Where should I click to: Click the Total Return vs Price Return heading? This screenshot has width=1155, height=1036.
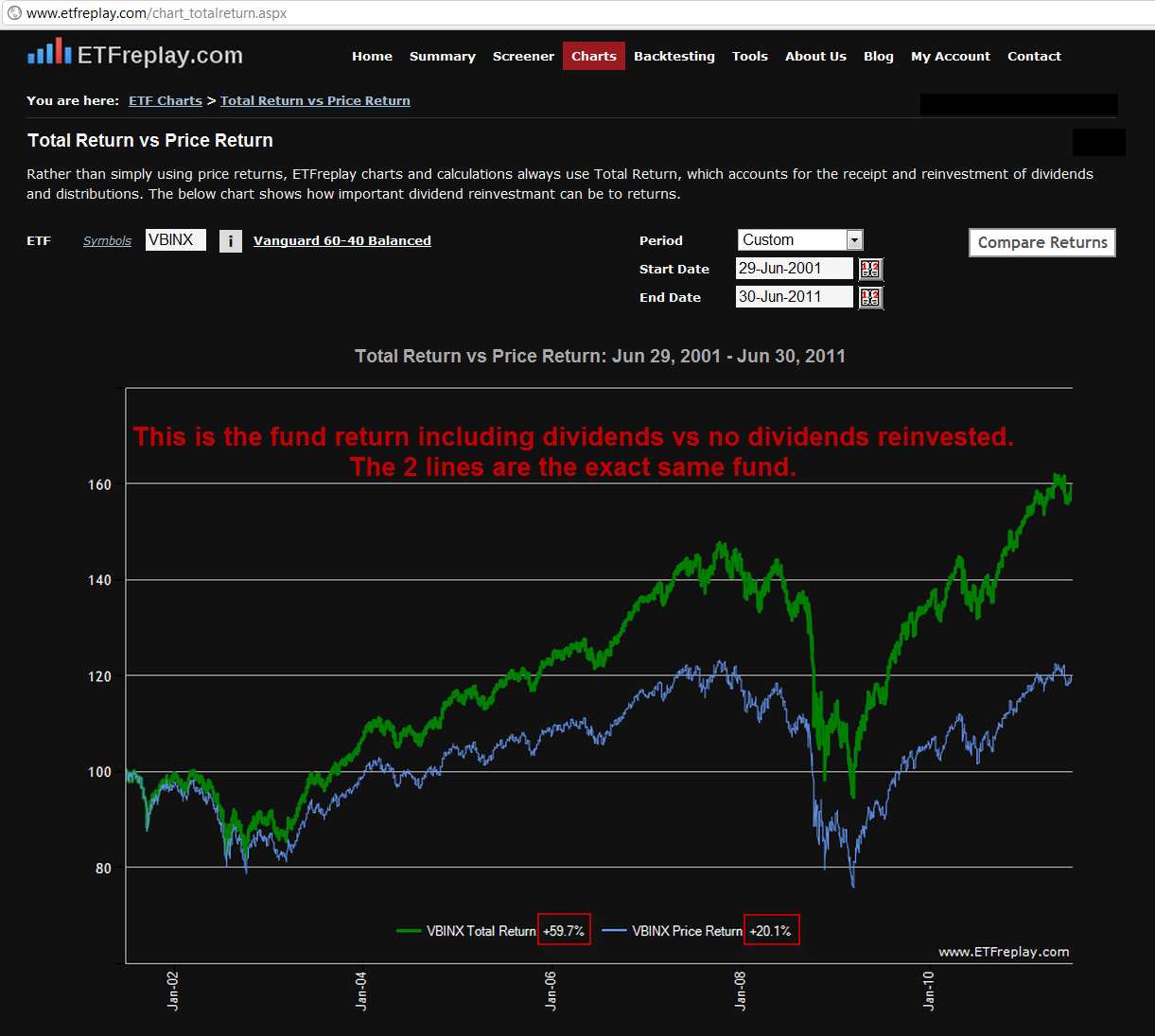point(150,140)
